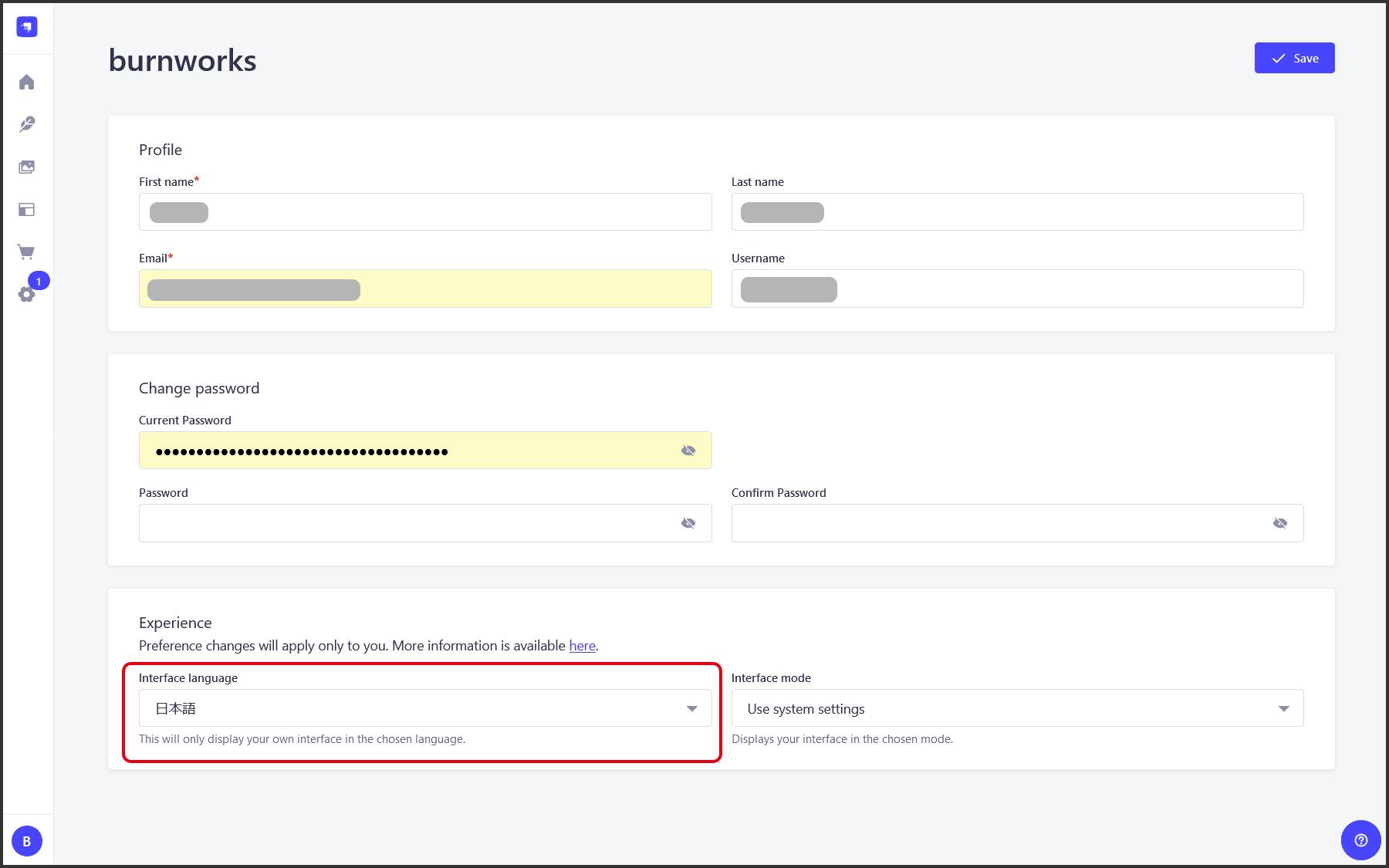The height and width of the screenshot is (868, 1389).
Task: Toggle visibility of the new Password field
Action: 688,523
